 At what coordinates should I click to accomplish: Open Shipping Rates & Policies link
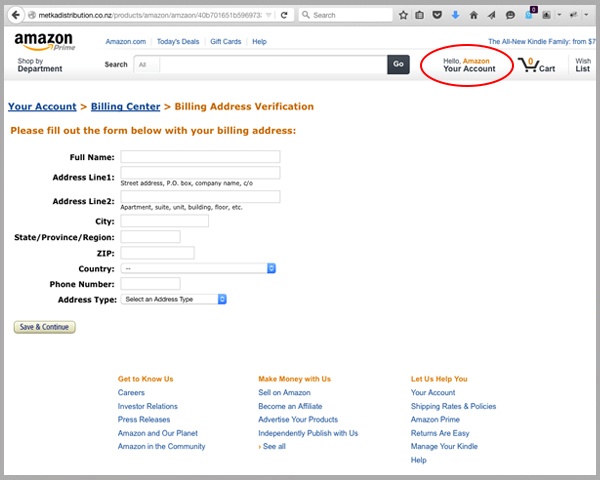pyautogui.click(x=453, y=406)
